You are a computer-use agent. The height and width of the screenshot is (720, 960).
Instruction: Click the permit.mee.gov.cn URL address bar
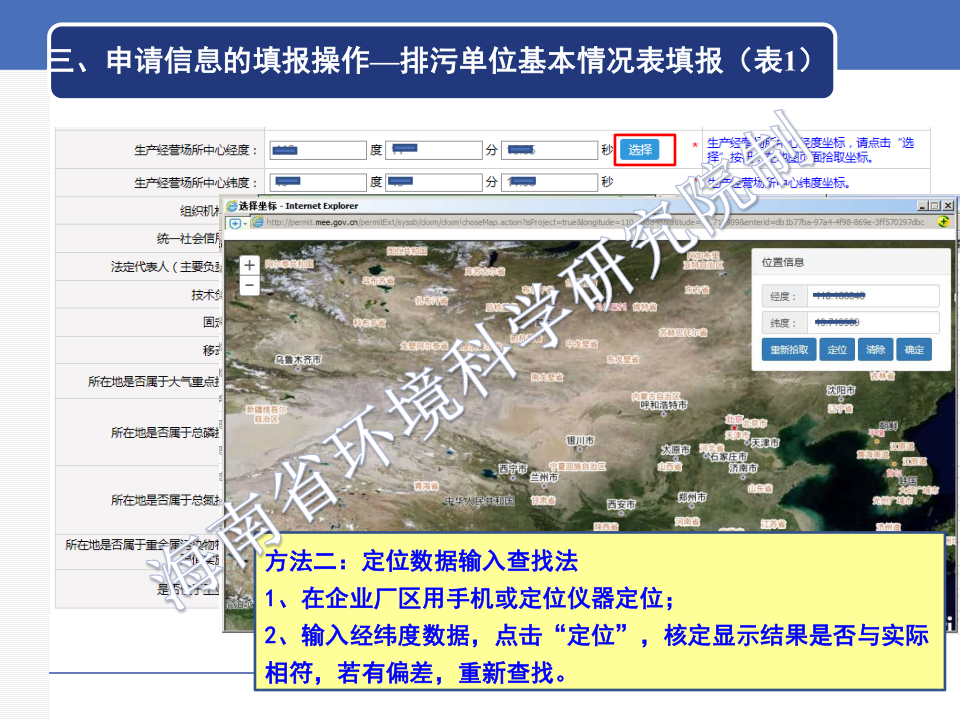(595, 222)
